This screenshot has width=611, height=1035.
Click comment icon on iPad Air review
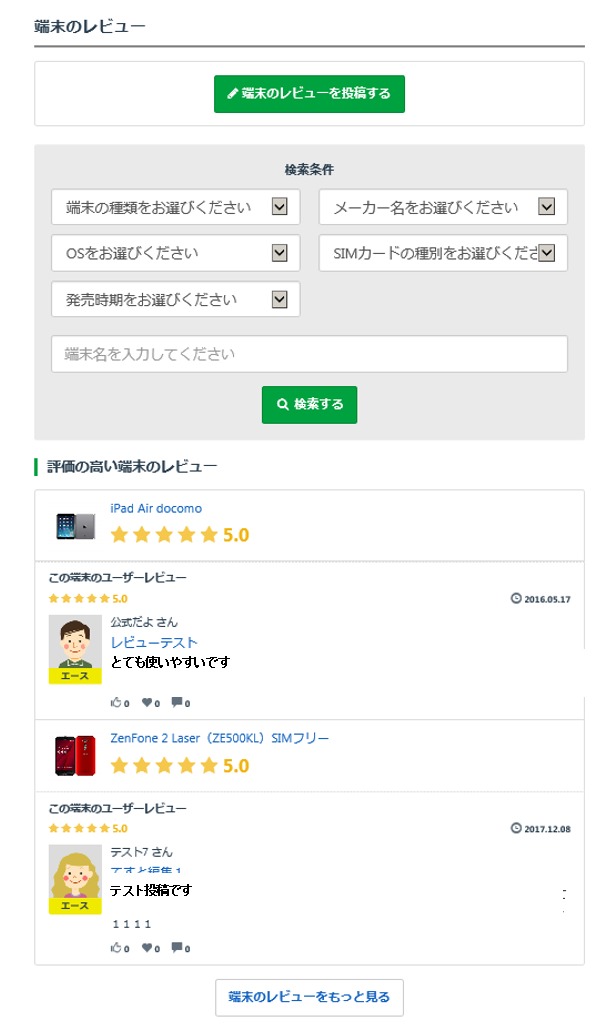click(176, 702)
